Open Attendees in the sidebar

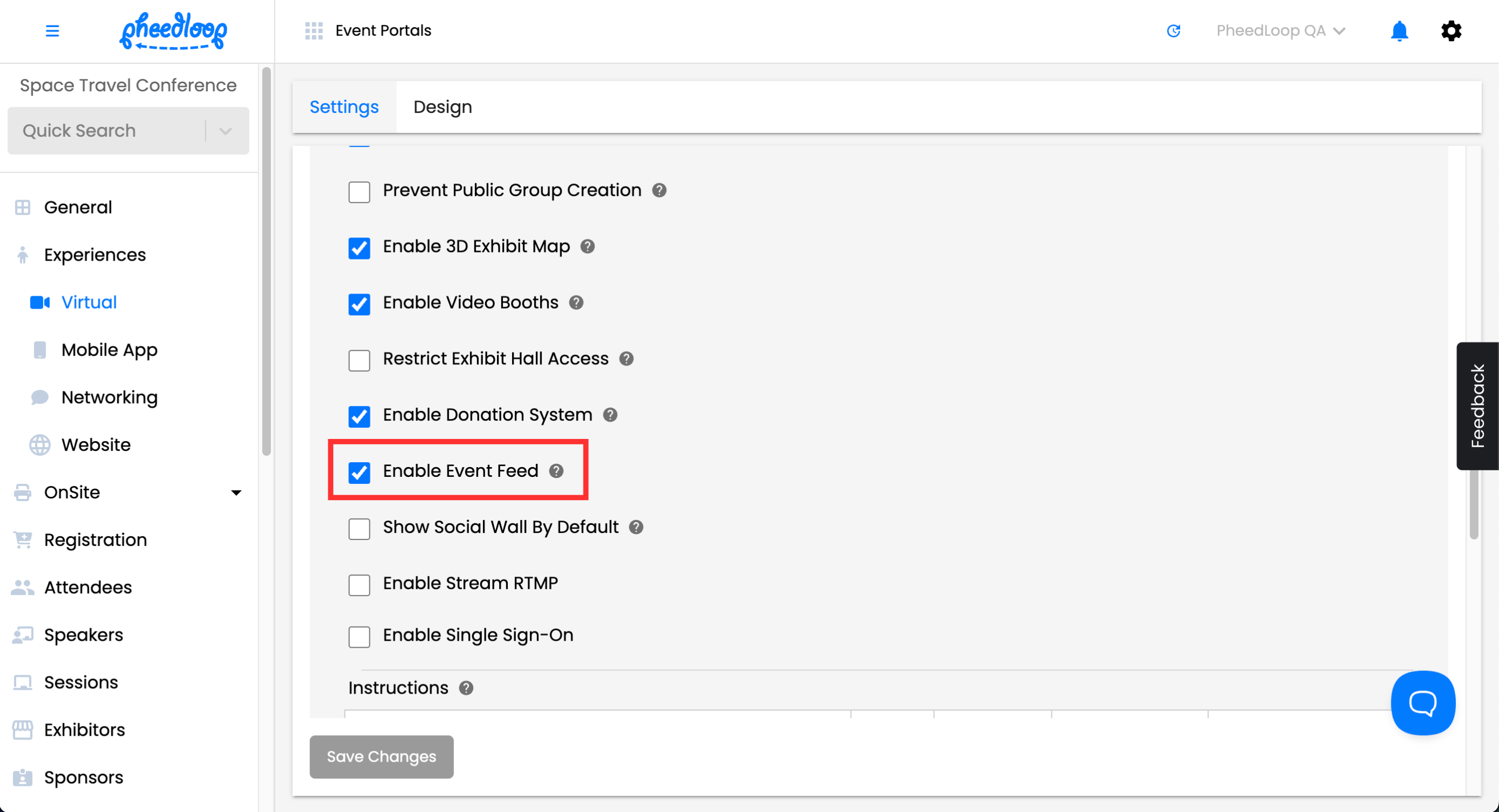tap(88, 588)
